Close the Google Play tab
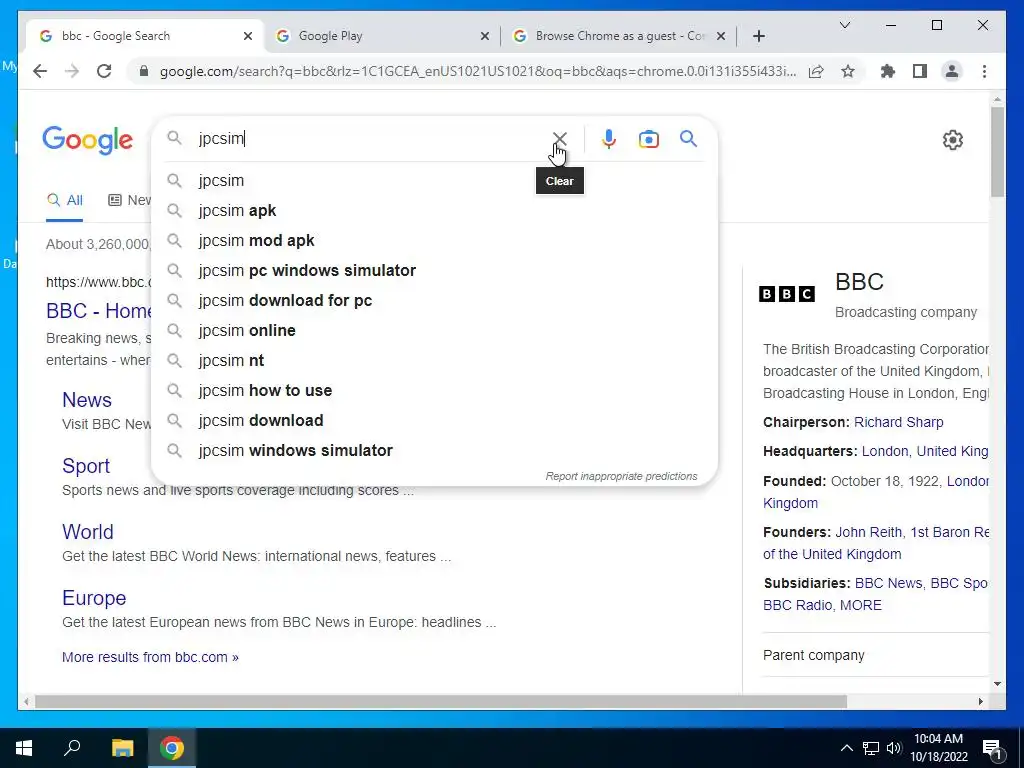The height and width of the screenshot is (768, 1024). click(485, 37)
